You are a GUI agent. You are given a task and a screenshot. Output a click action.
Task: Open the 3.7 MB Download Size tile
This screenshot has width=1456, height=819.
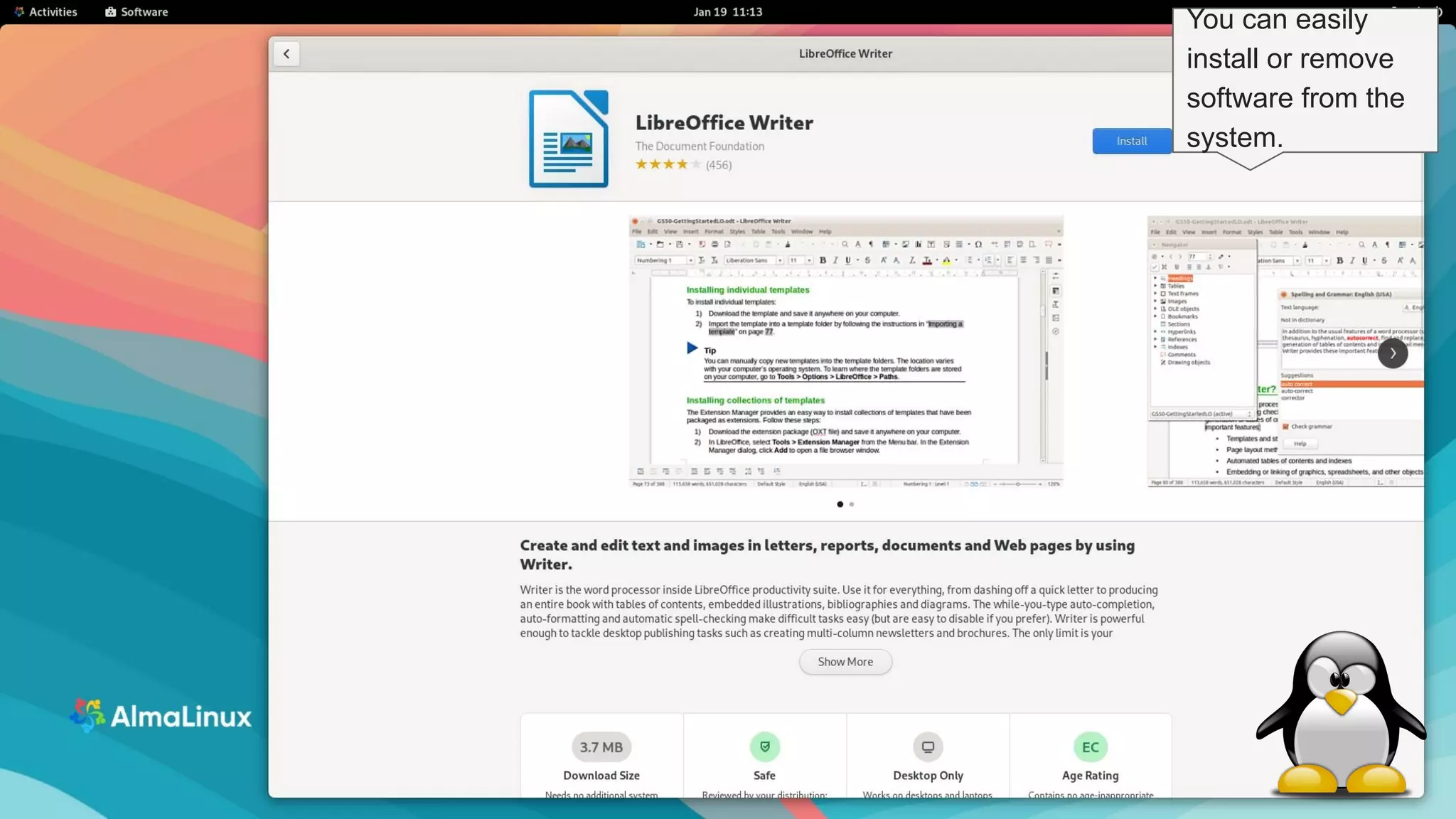coord(601,756)
